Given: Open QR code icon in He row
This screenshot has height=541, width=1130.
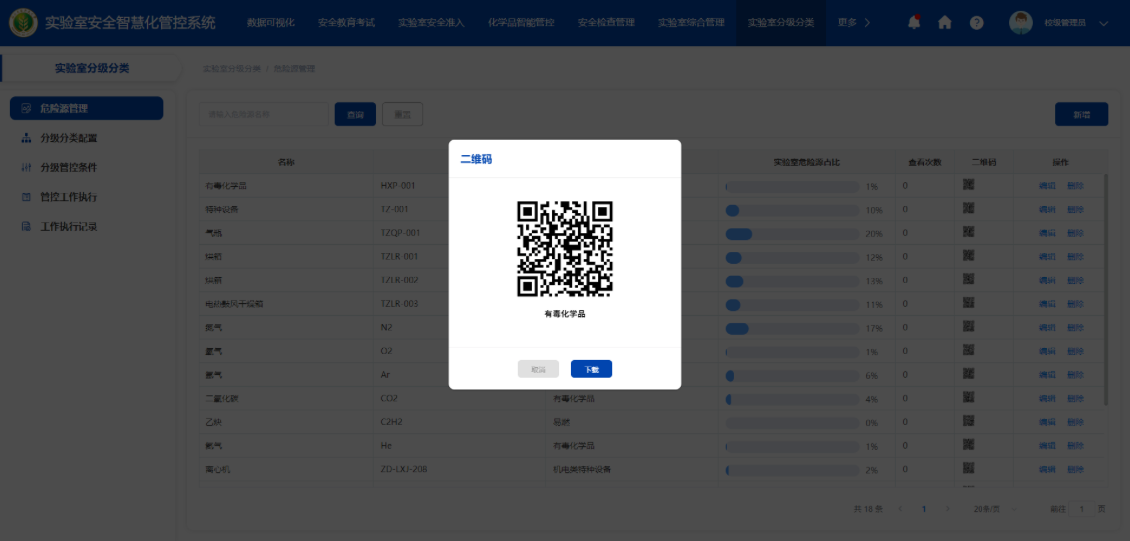Looking at the screenshot, I should (968, 445).
